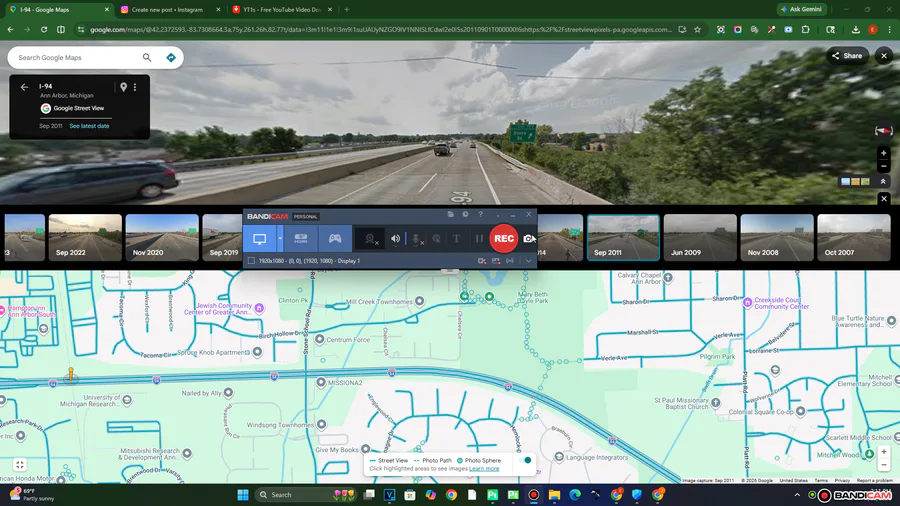
Task: Open Learn more link in legend
Action: [484, 469]
